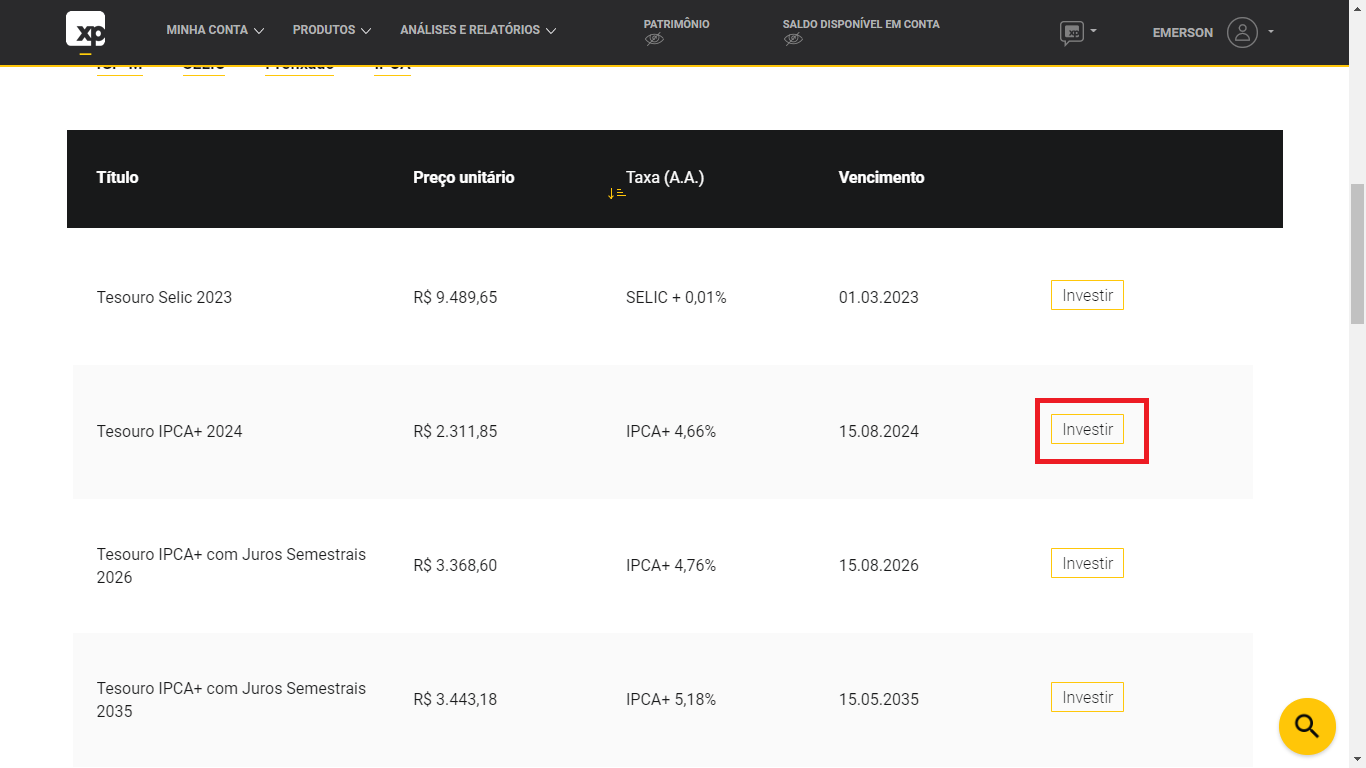Click the Preço unitário column header
This screenshot has height=768, width=1366.
click(x=464, y=177)
